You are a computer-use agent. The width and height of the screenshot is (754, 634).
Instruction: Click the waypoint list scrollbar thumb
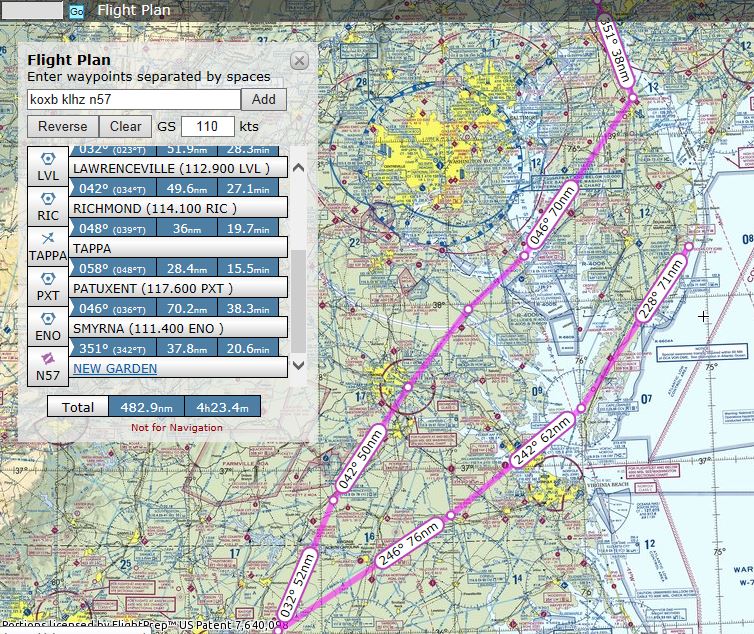click(x=299, y=301)
